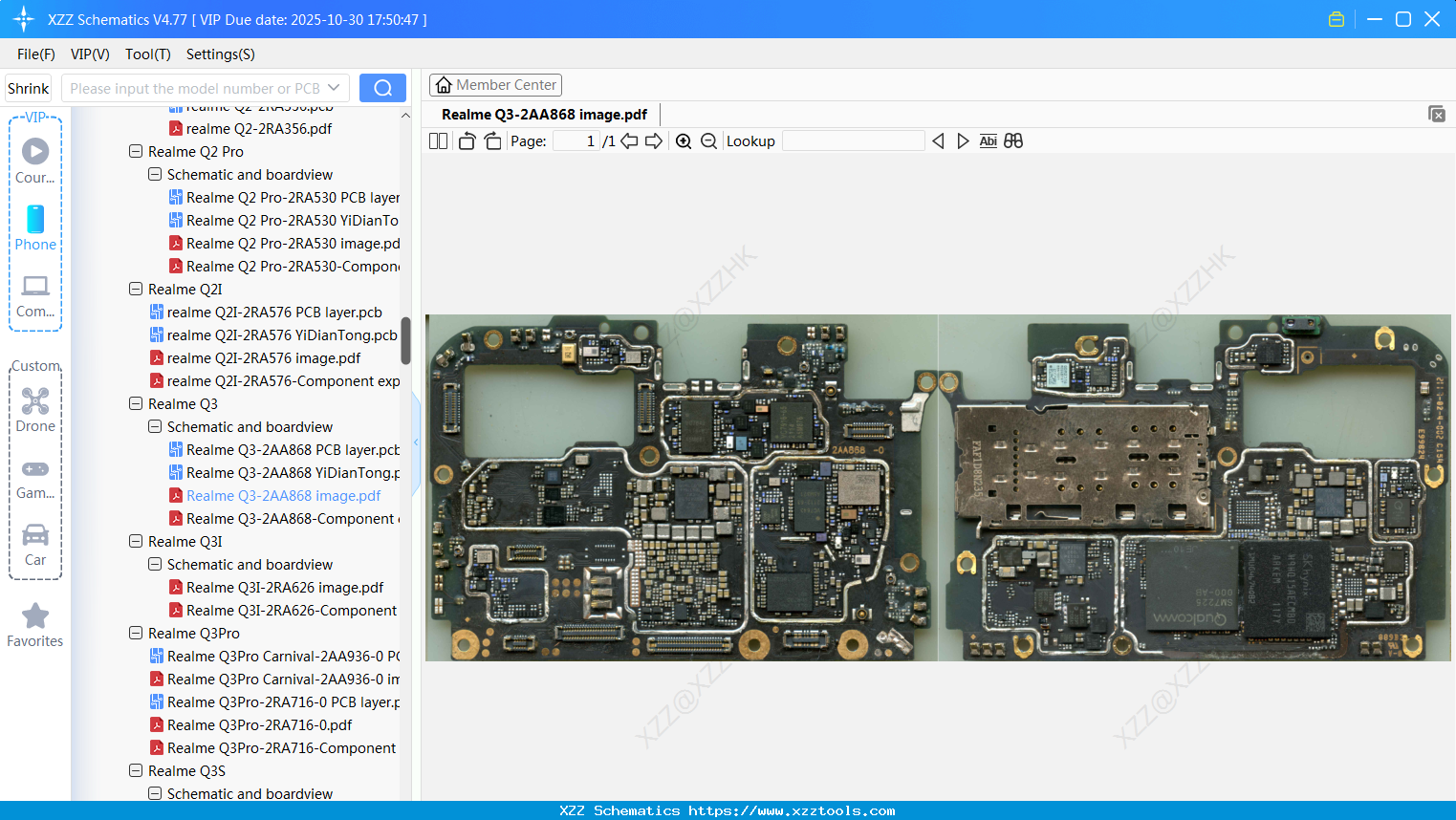Viewport: 1456px width, 820px height.
Task: Open the Settings(S) menu
Action: click(x=220, y=54)
